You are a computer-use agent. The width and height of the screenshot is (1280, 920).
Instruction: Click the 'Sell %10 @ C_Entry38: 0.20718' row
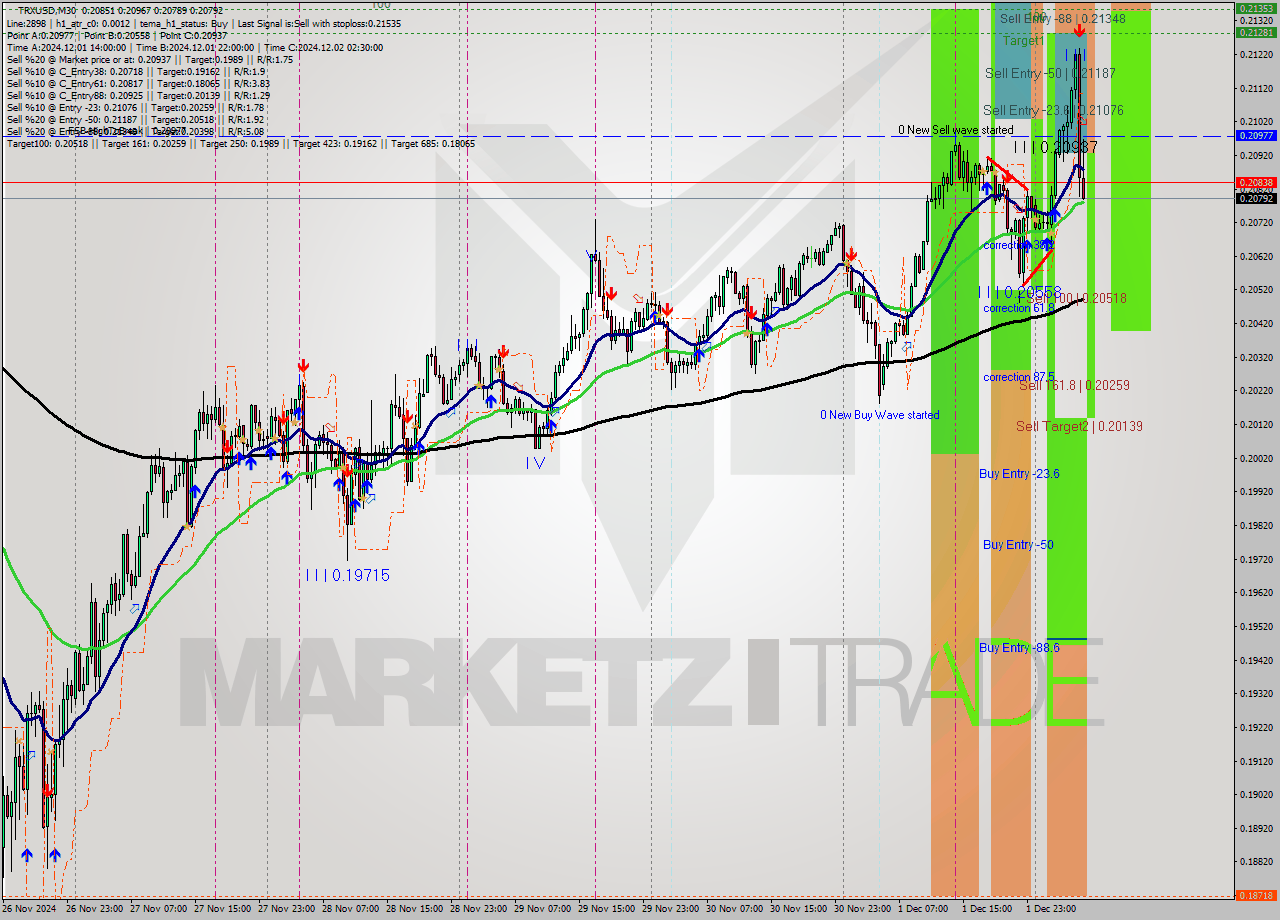tap(136, 71)
